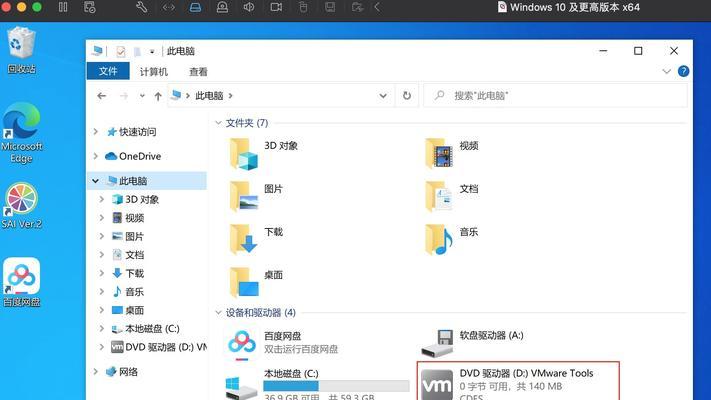Screen dimensions: 711x400
Task: Collapse 文件夹 (7) group
Action: click(218, 123)
